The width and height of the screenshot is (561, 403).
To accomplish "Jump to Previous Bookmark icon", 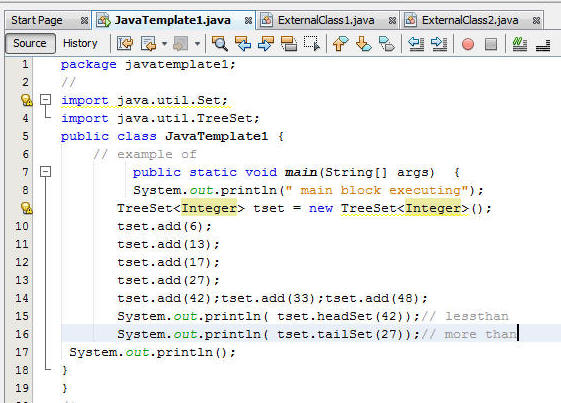I will click(340, 44).
